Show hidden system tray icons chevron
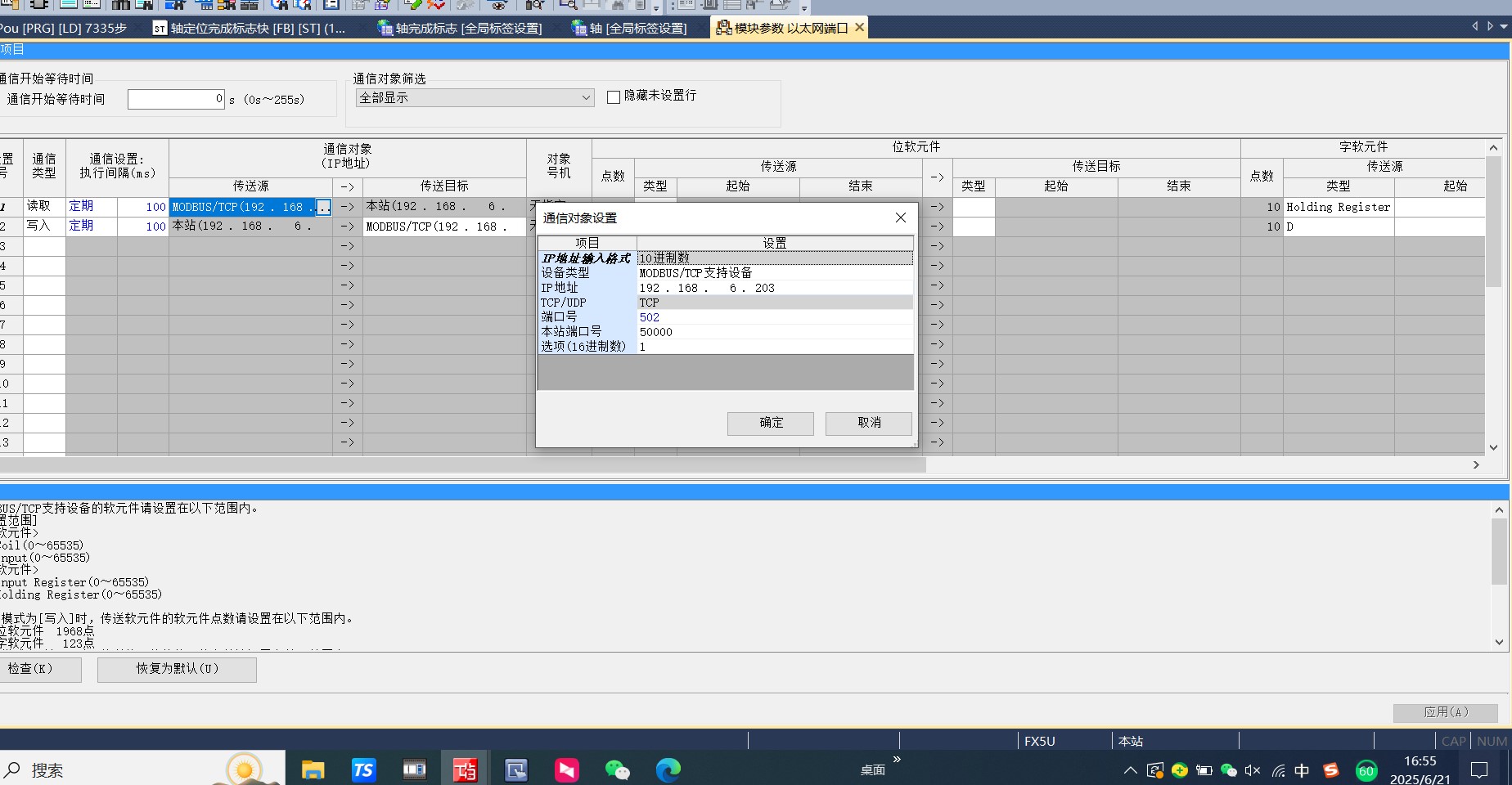The image size is (1512, 785). [x=1130, y=770]
